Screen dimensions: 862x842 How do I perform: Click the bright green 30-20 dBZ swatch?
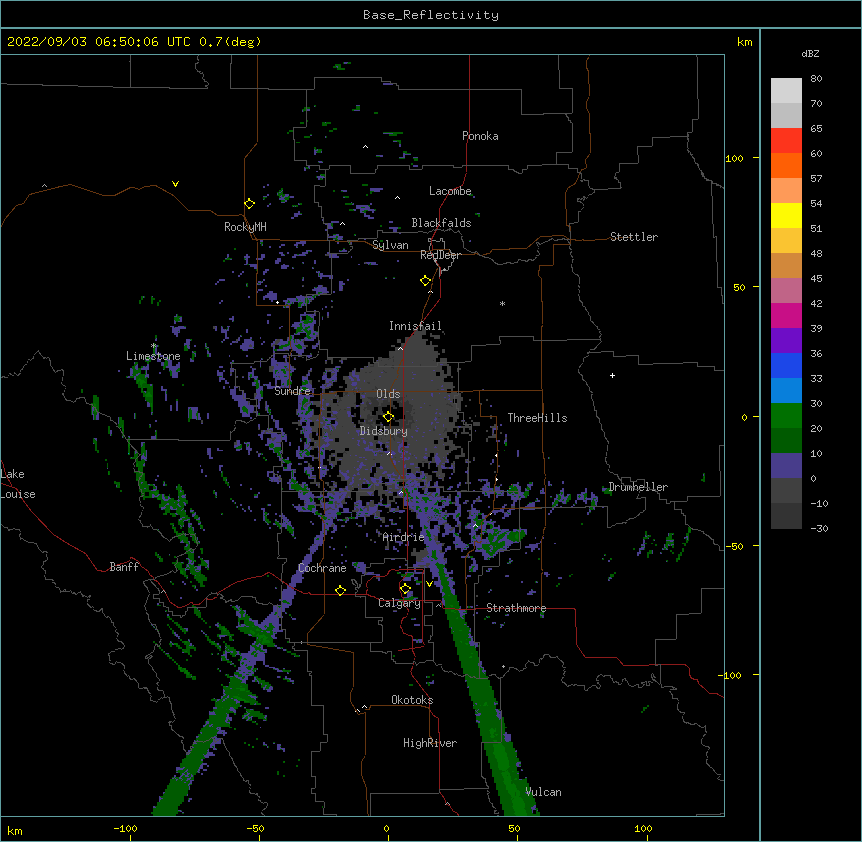coord(786,416)
